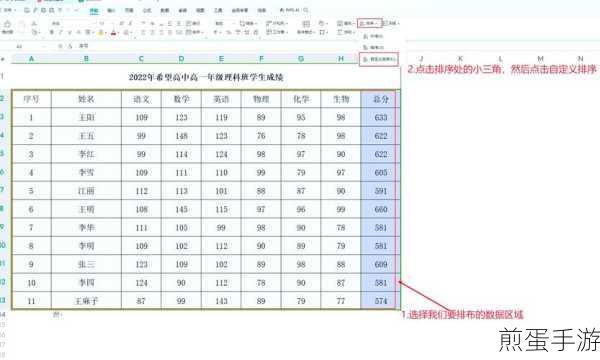
Task: Click the 序号 header cell
Action: coord(31,99)
